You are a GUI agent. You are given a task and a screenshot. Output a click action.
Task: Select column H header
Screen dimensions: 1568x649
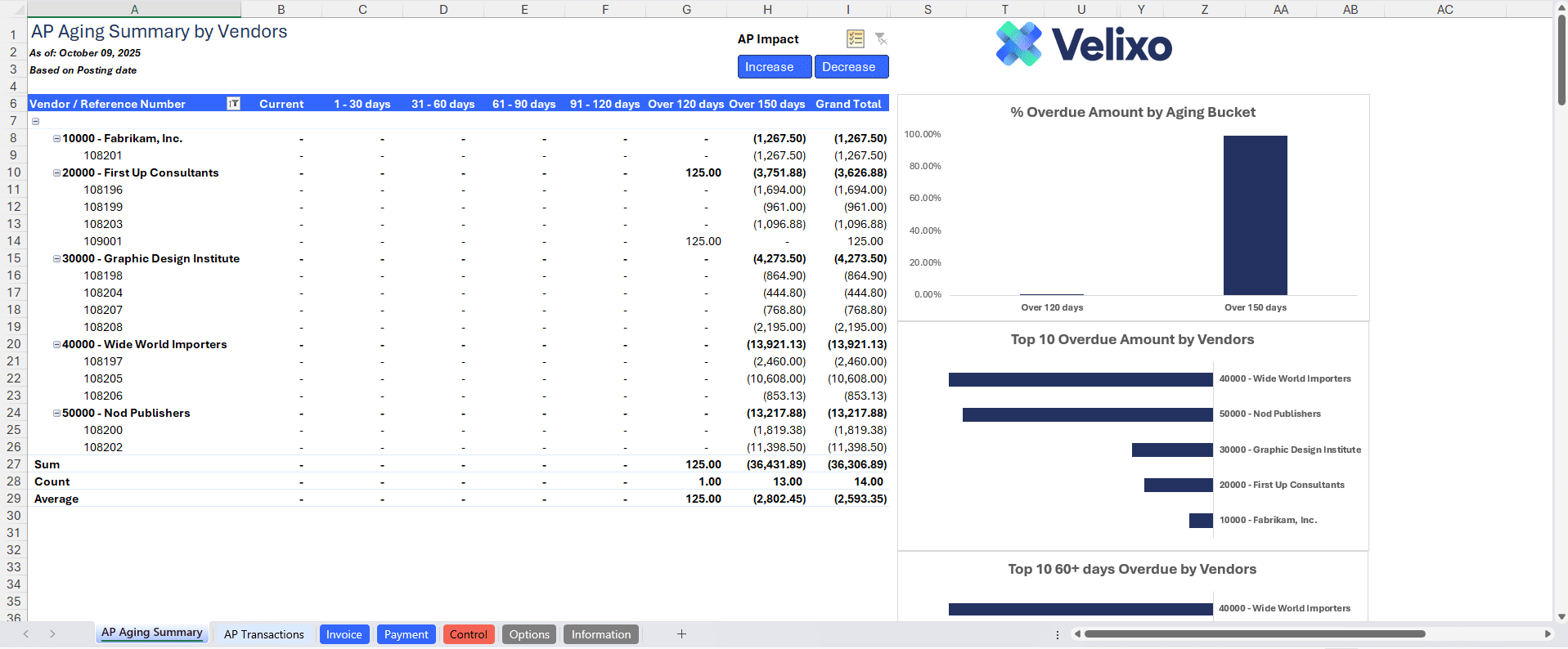(x=767, y=9)
